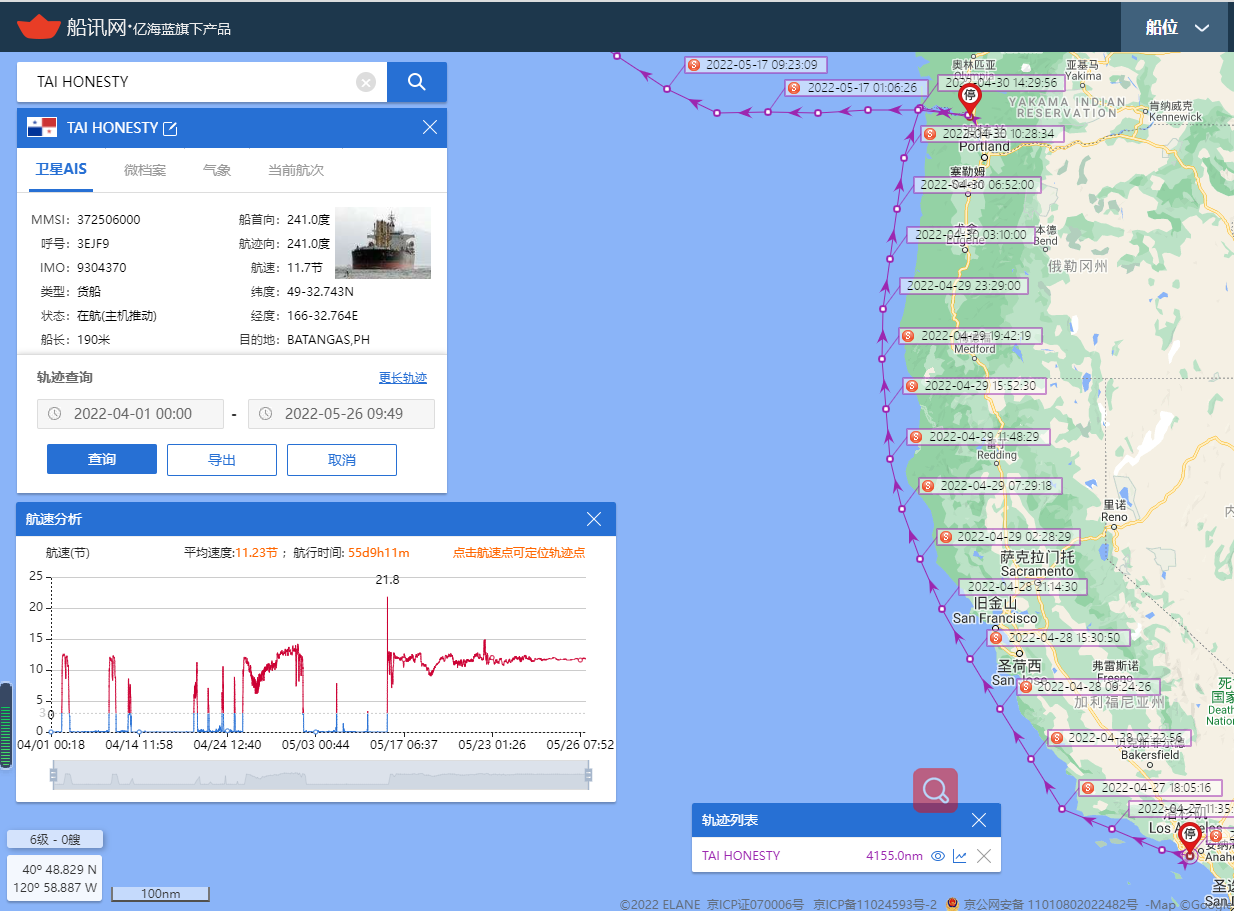
Task: Remove TAI HONESTY track with the X icon
Action: coord(984,856)
